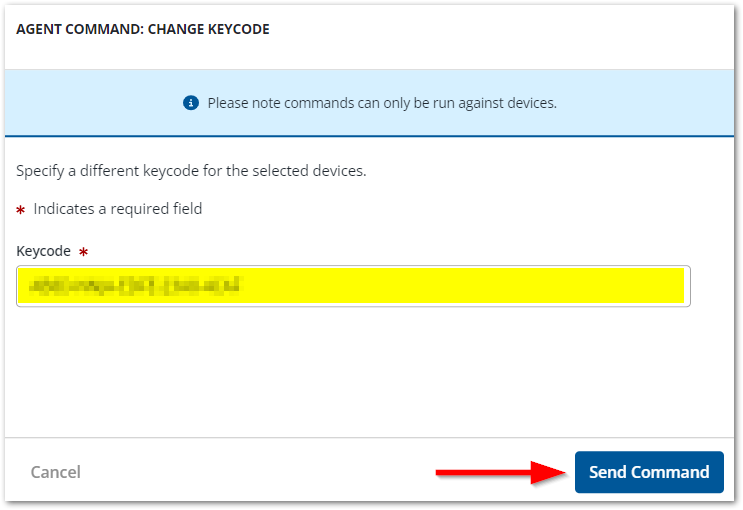Click the red asterisk beside the Keycode label
This screenshot has height=510, width=743.
click(x=83, y=253)
